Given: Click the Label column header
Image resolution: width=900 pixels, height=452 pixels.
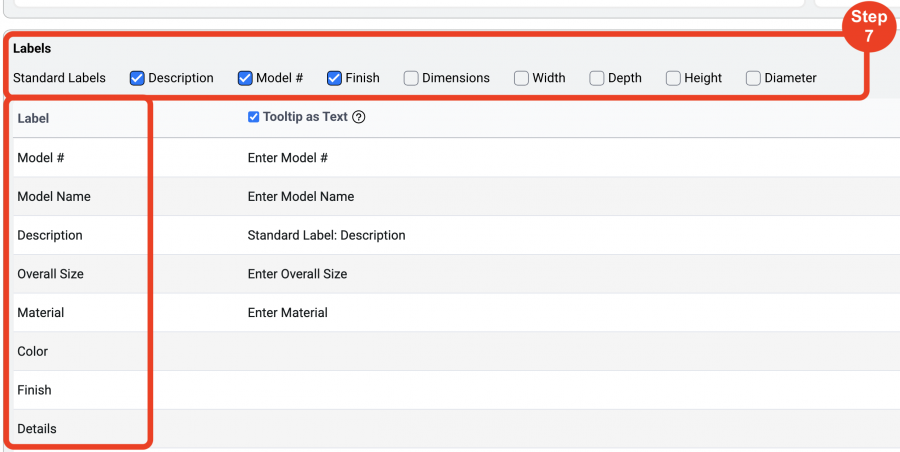Looking at the screenshot, I should click(33, 118).
